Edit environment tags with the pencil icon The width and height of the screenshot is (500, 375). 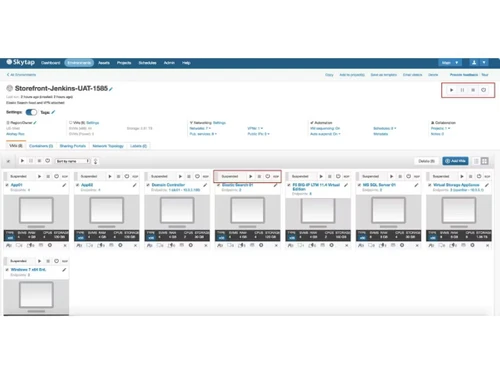pos(53,112)
